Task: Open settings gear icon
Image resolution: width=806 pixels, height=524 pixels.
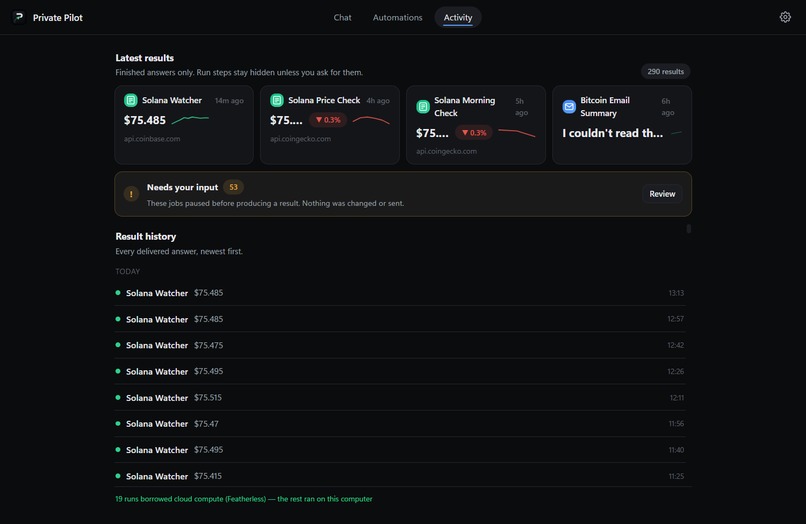Action: [785, 17]
